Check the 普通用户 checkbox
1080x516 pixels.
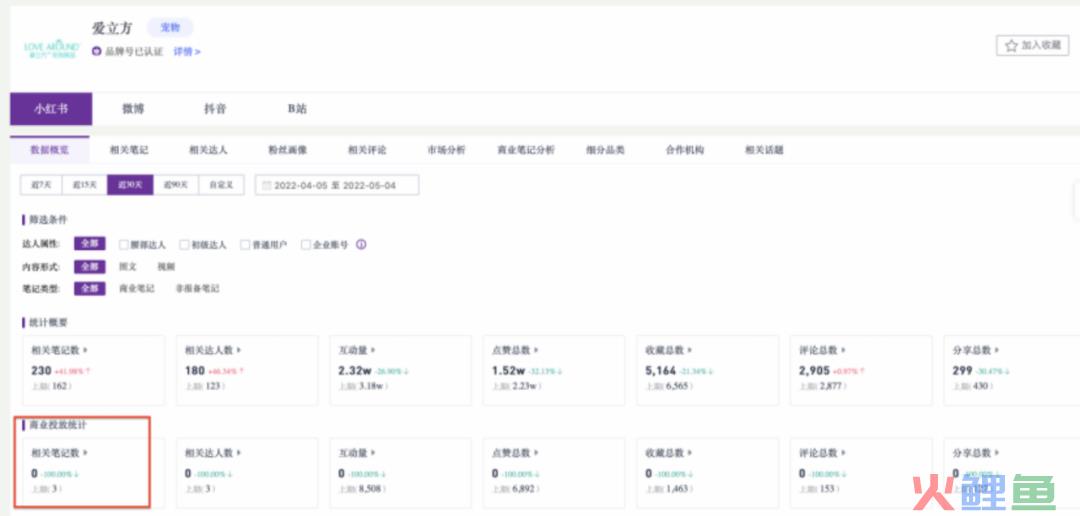click(245, 245)
